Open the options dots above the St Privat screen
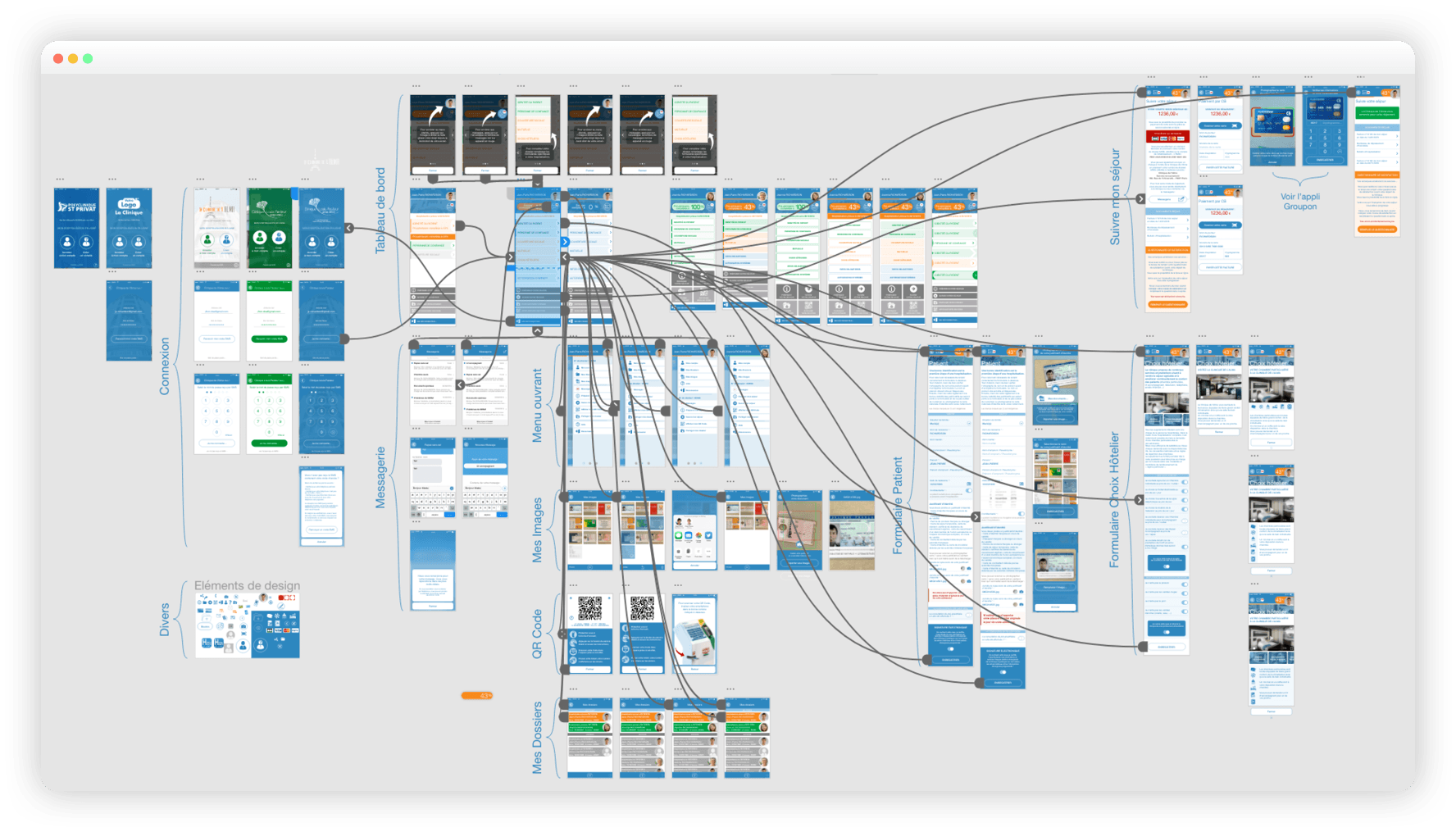This screenshot has height=832, width=1456. [60, 180]
